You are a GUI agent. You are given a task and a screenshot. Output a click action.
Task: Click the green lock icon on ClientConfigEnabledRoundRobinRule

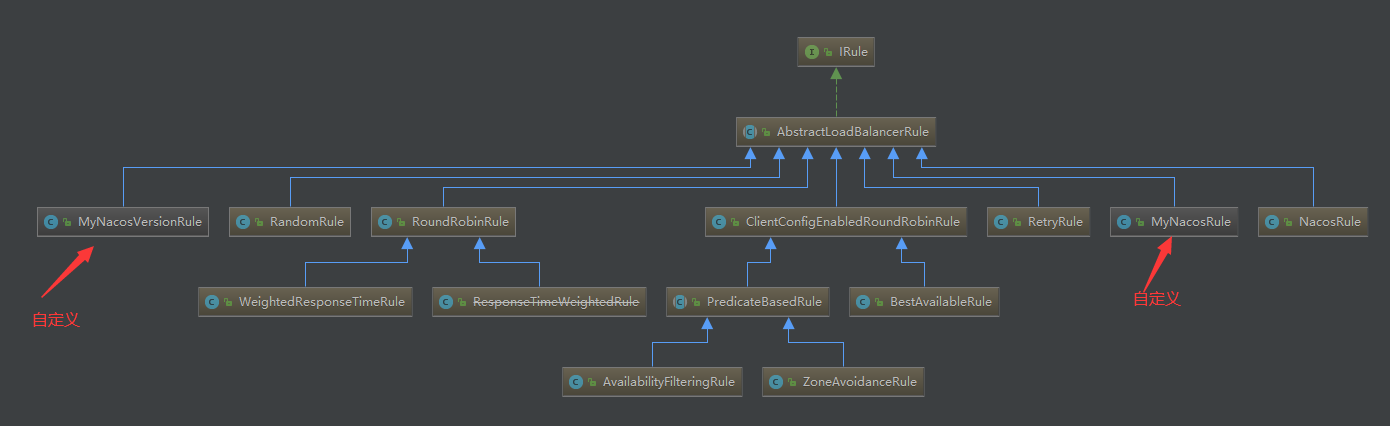[x=735, y=222]
